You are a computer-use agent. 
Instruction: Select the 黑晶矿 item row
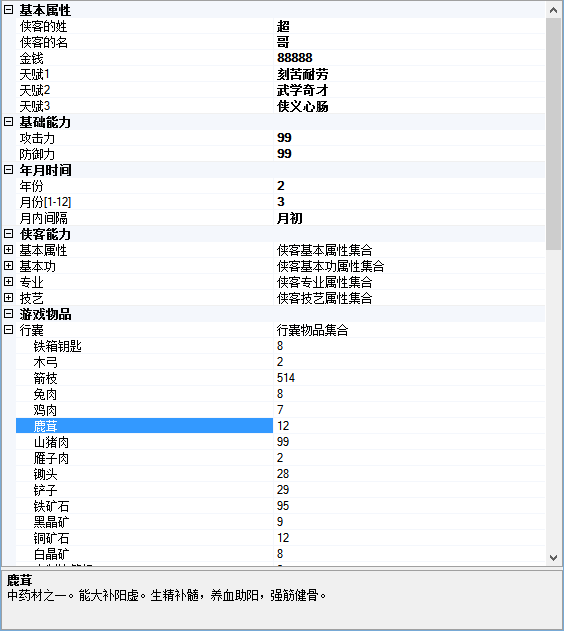(280, 522)
